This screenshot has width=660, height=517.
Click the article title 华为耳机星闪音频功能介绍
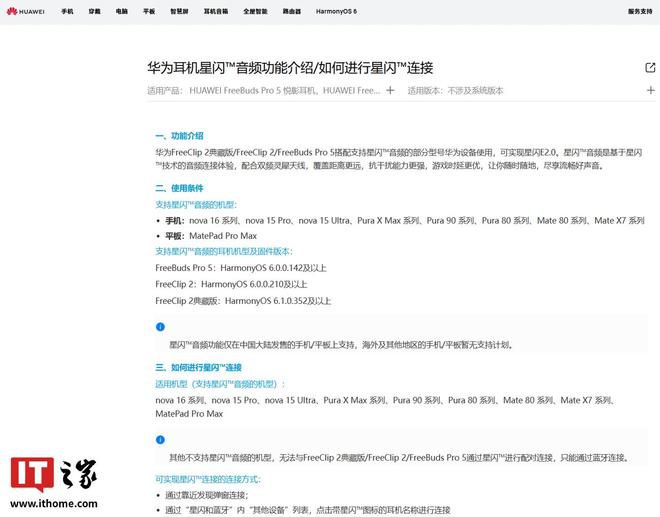point(290,68)
